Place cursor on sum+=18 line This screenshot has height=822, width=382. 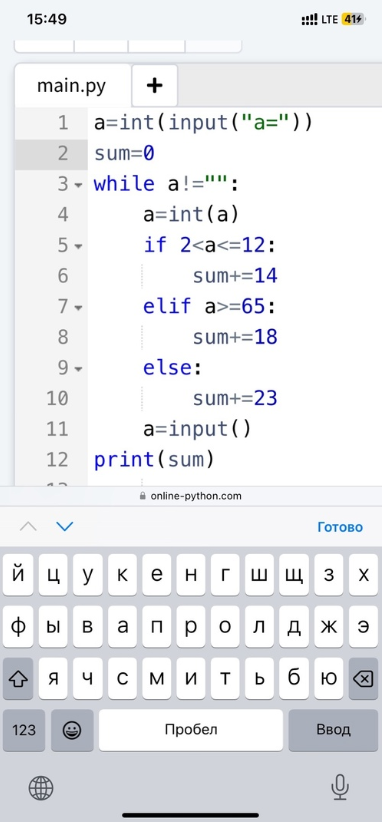pos(235,338)
